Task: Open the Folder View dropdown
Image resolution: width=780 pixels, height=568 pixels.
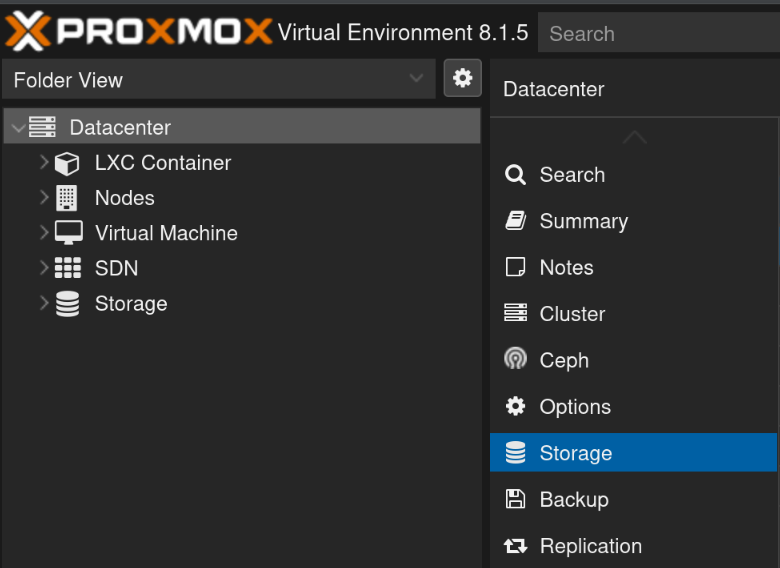Action: click(218, 80)
